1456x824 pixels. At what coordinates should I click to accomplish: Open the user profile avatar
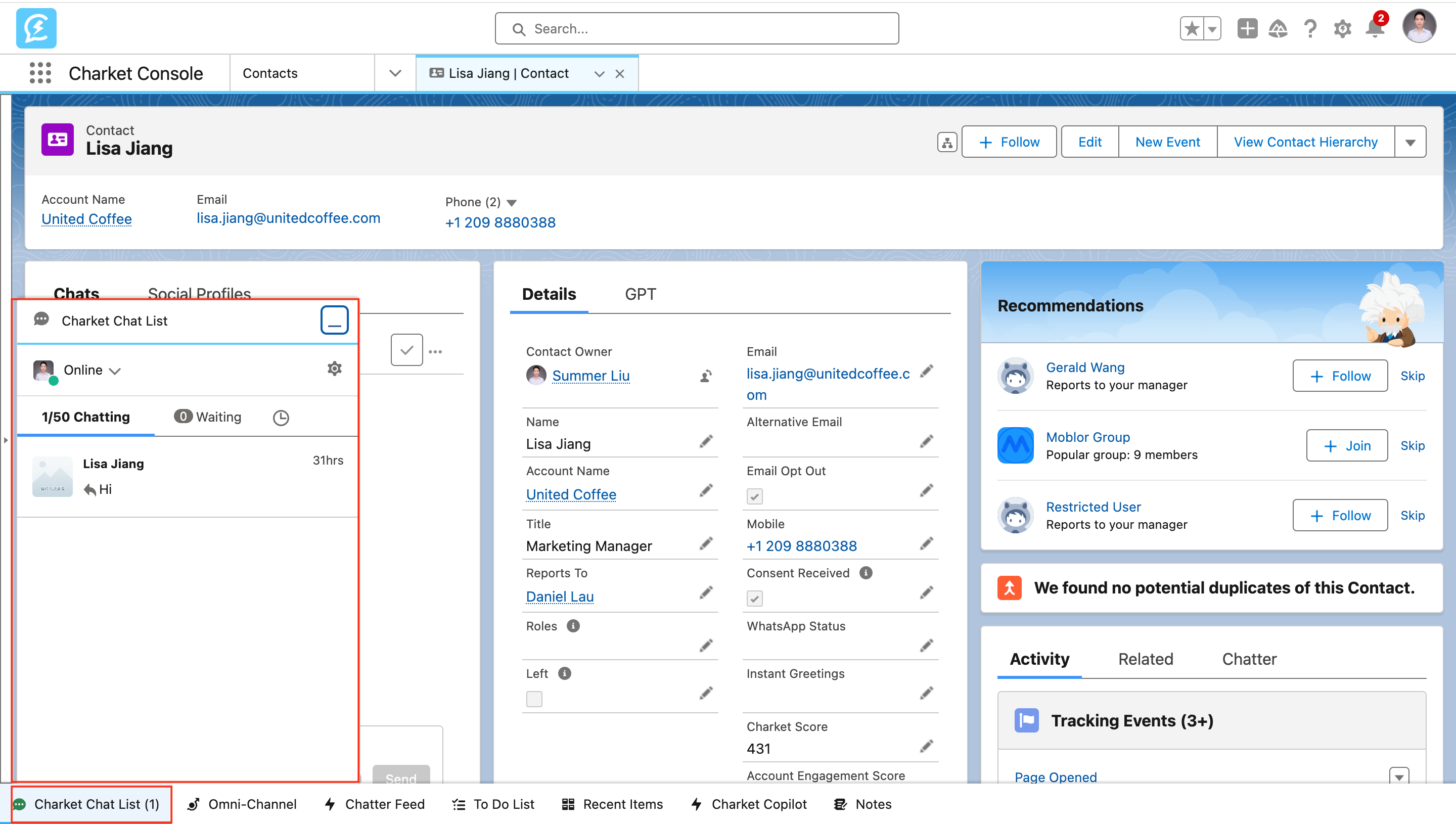click(x=1419, y=26)
